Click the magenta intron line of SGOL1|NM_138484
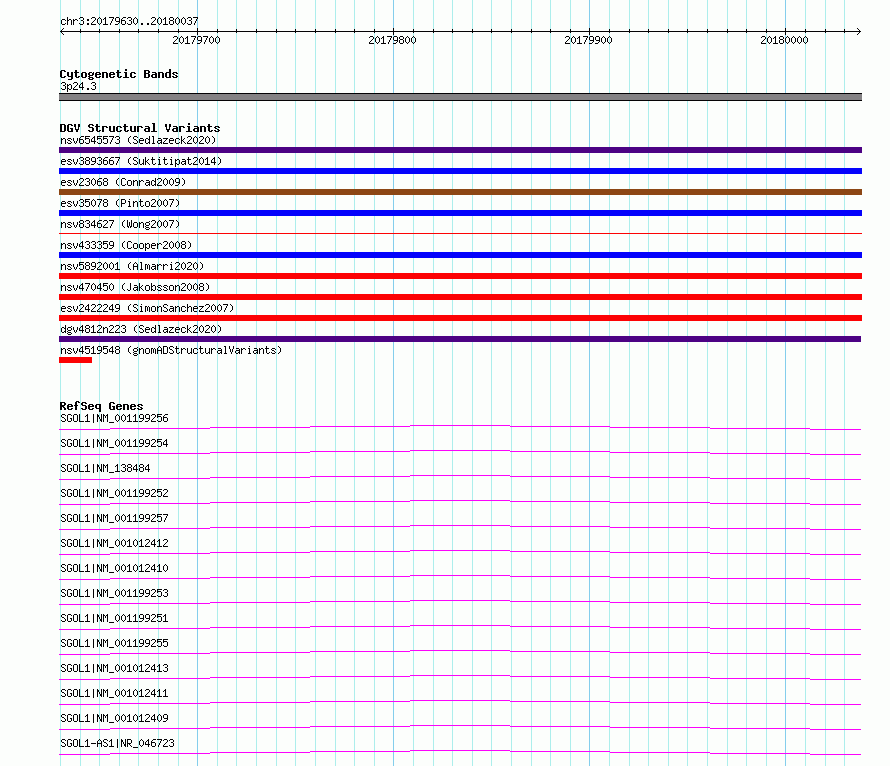The height and width of the screenshot is (766, 890). (x=460, y=477)
